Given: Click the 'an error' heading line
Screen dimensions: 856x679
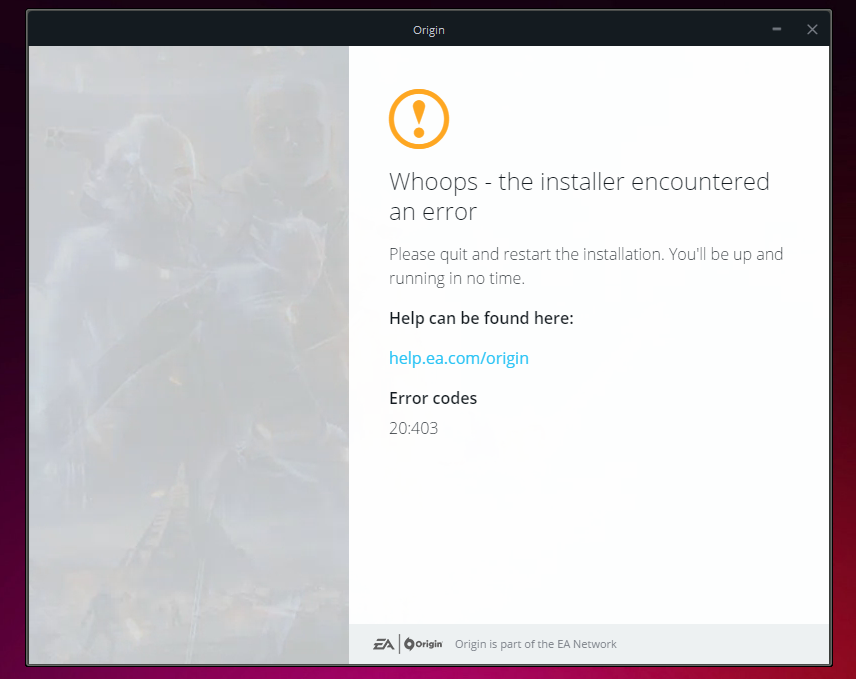Looking at the screenshot, I should point(433,212).
